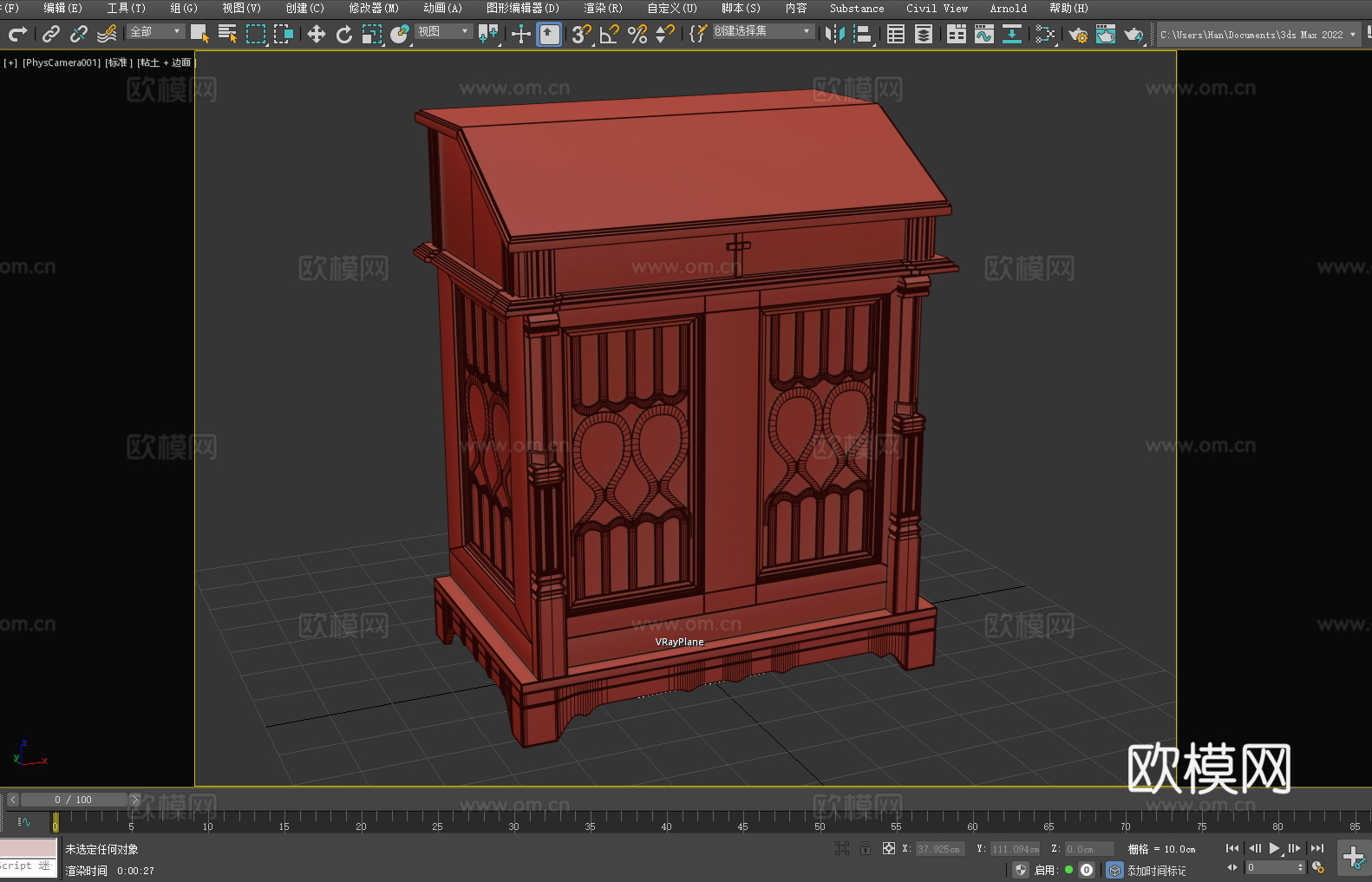Select the Scale tool
The width and height of the screenshot is (1372, 882).
(x=372, y=34)
